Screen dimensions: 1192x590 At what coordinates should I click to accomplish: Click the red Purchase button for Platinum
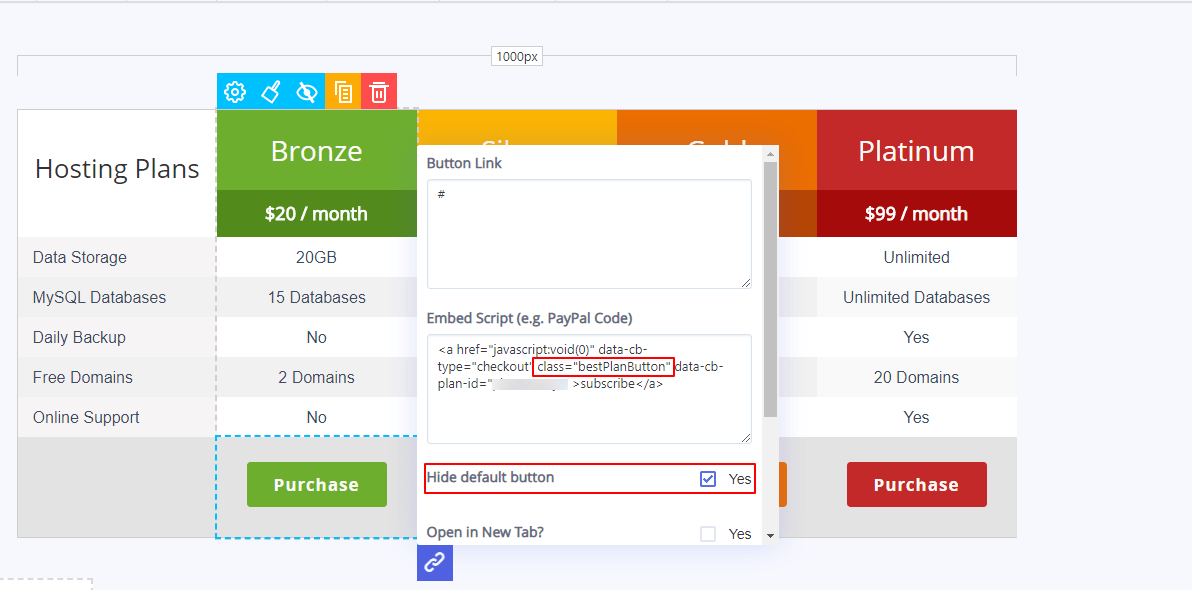click(916, 484)
